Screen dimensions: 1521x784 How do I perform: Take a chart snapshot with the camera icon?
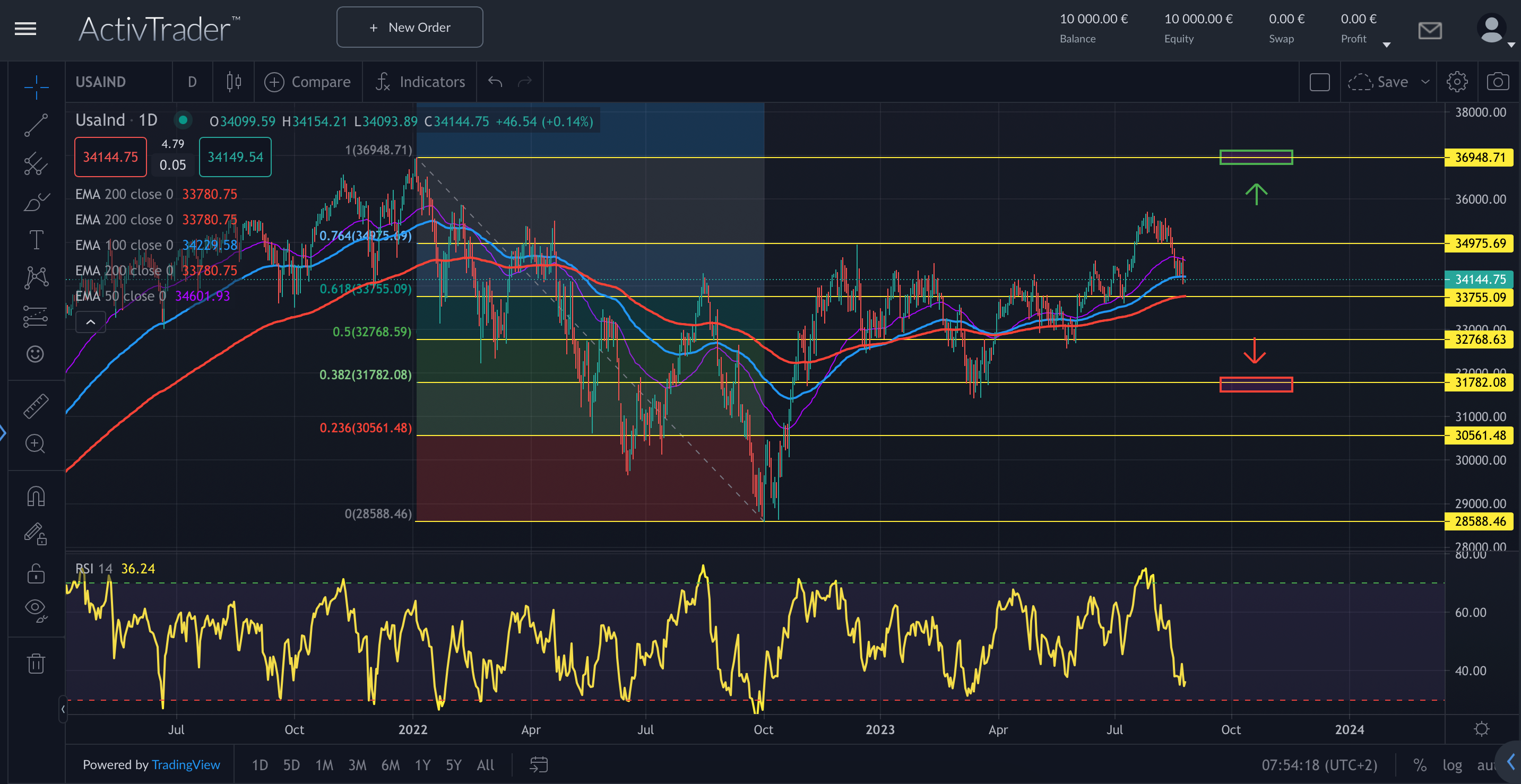(1498, 82)
